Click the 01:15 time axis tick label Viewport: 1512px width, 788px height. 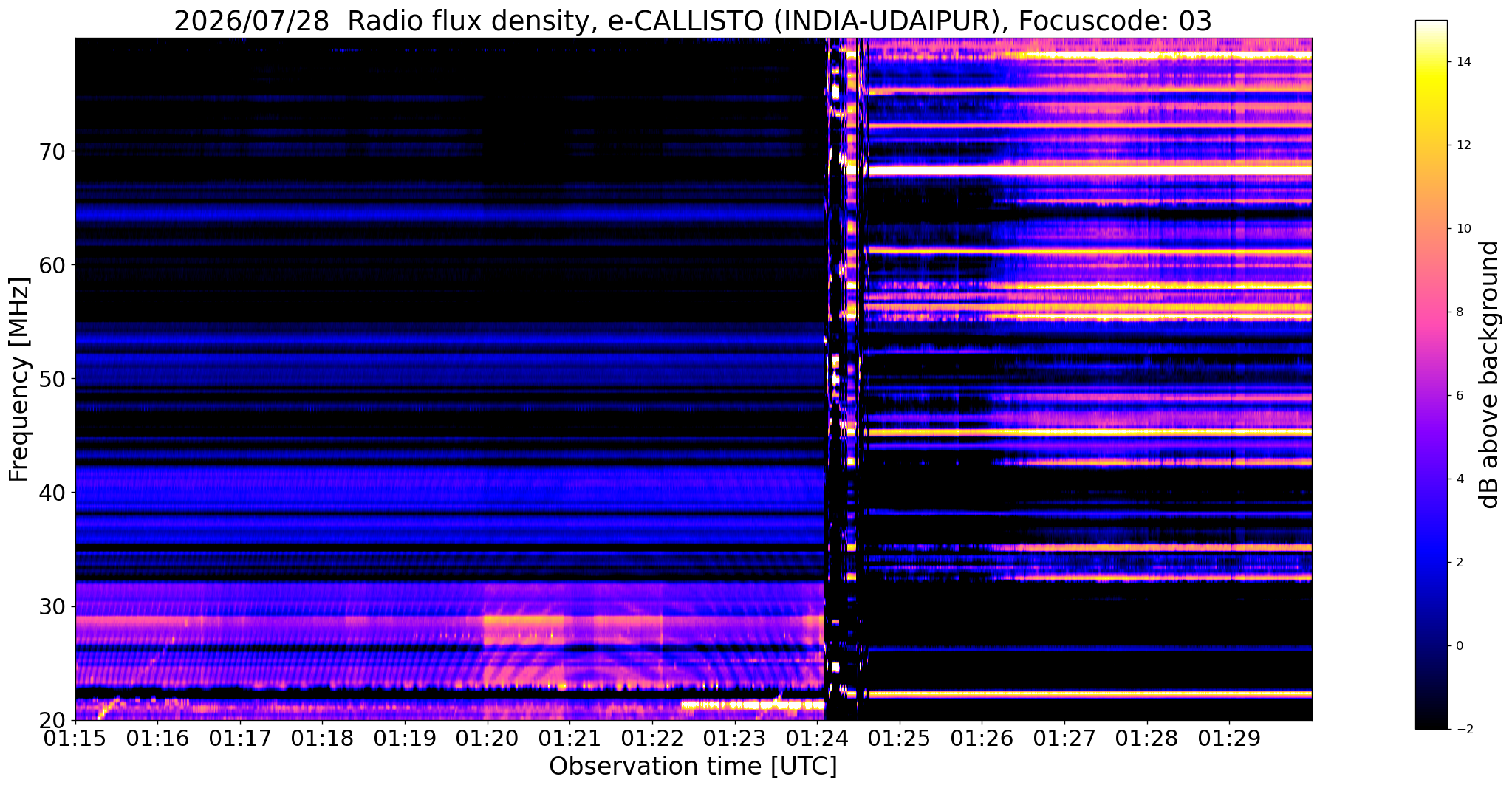(x=75, y=739)
